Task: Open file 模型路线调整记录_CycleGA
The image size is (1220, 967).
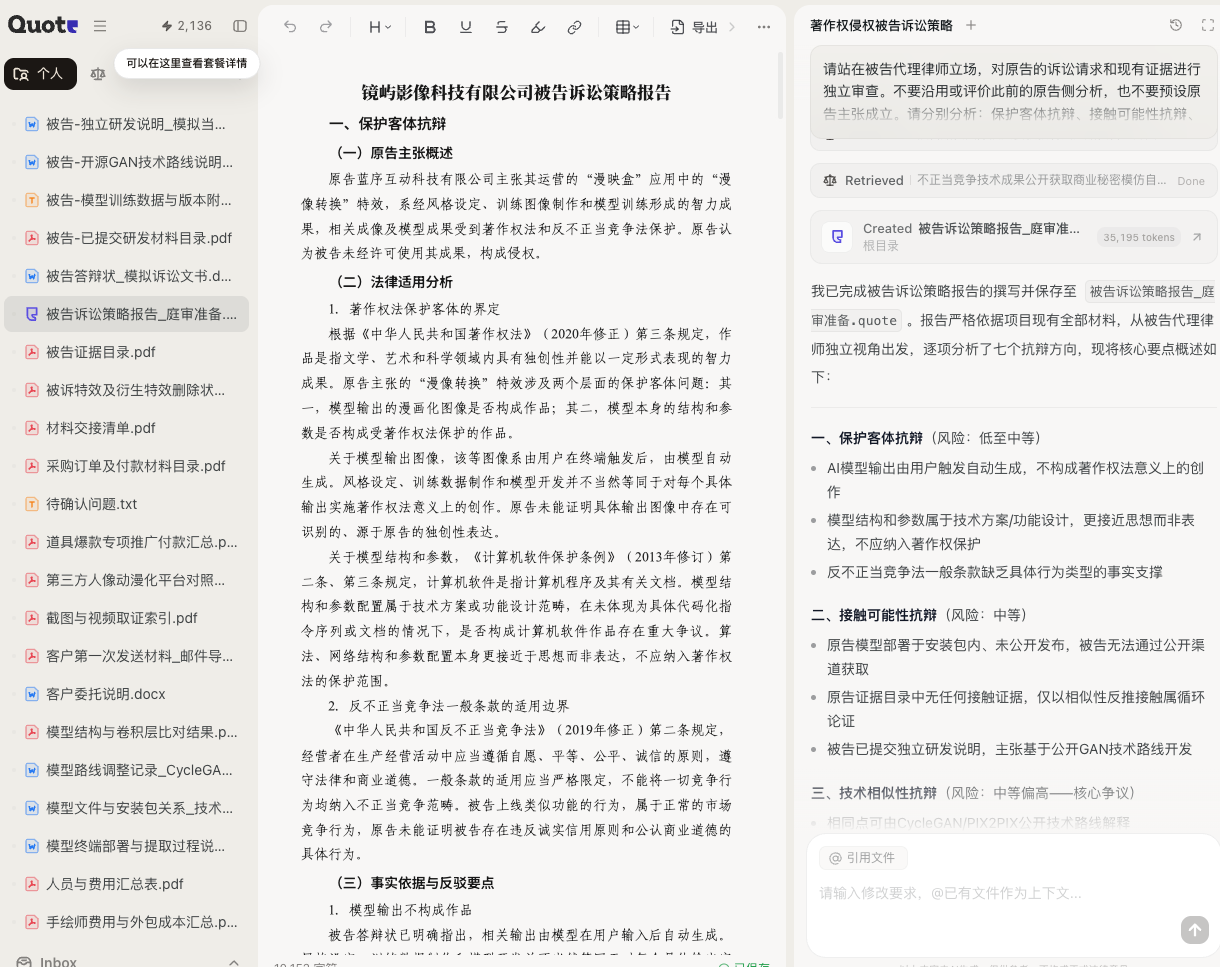Action: pos(126,770)
